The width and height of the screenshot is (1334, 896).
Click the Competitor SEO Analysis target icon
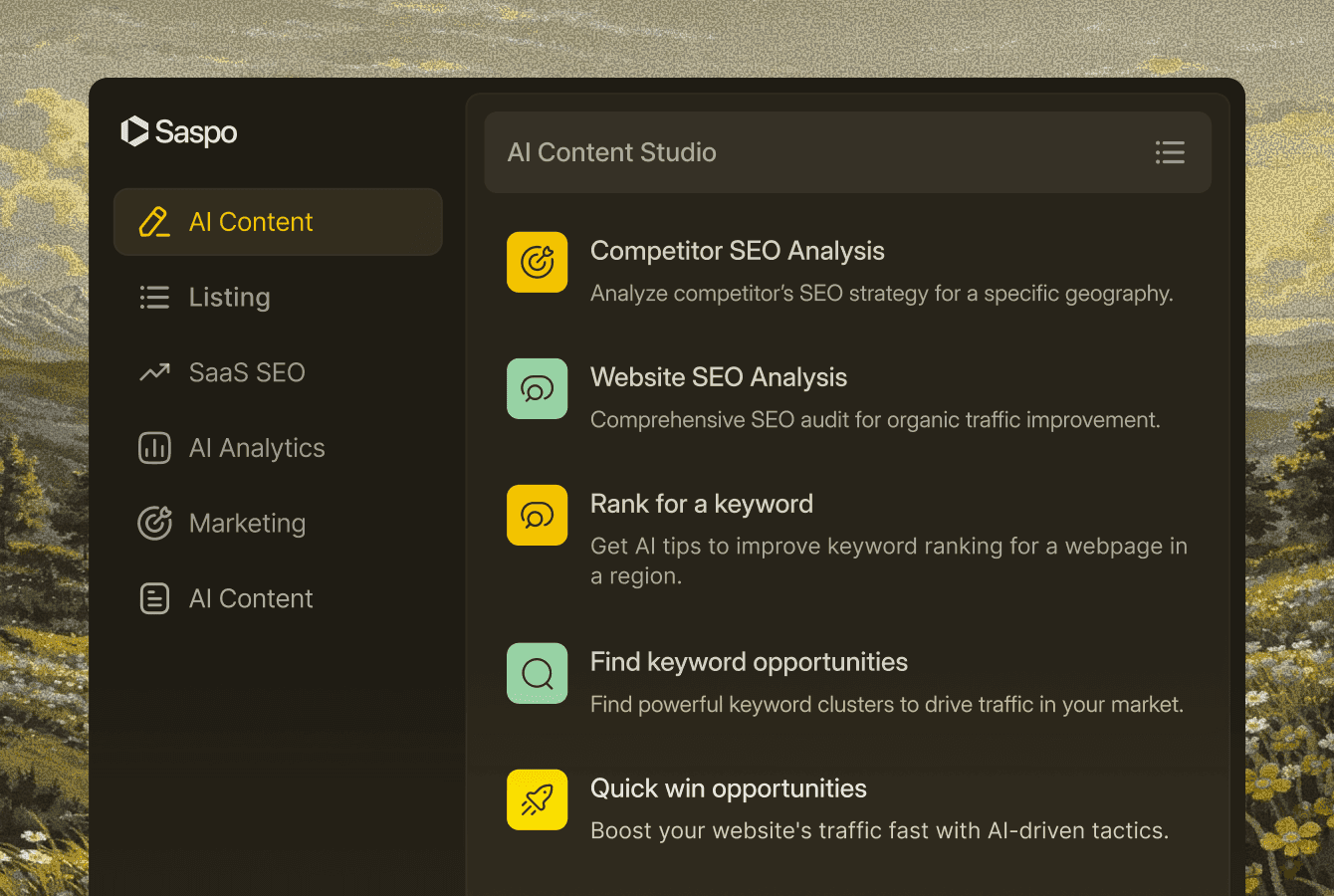pyautogui.click(x=537, y=262)
